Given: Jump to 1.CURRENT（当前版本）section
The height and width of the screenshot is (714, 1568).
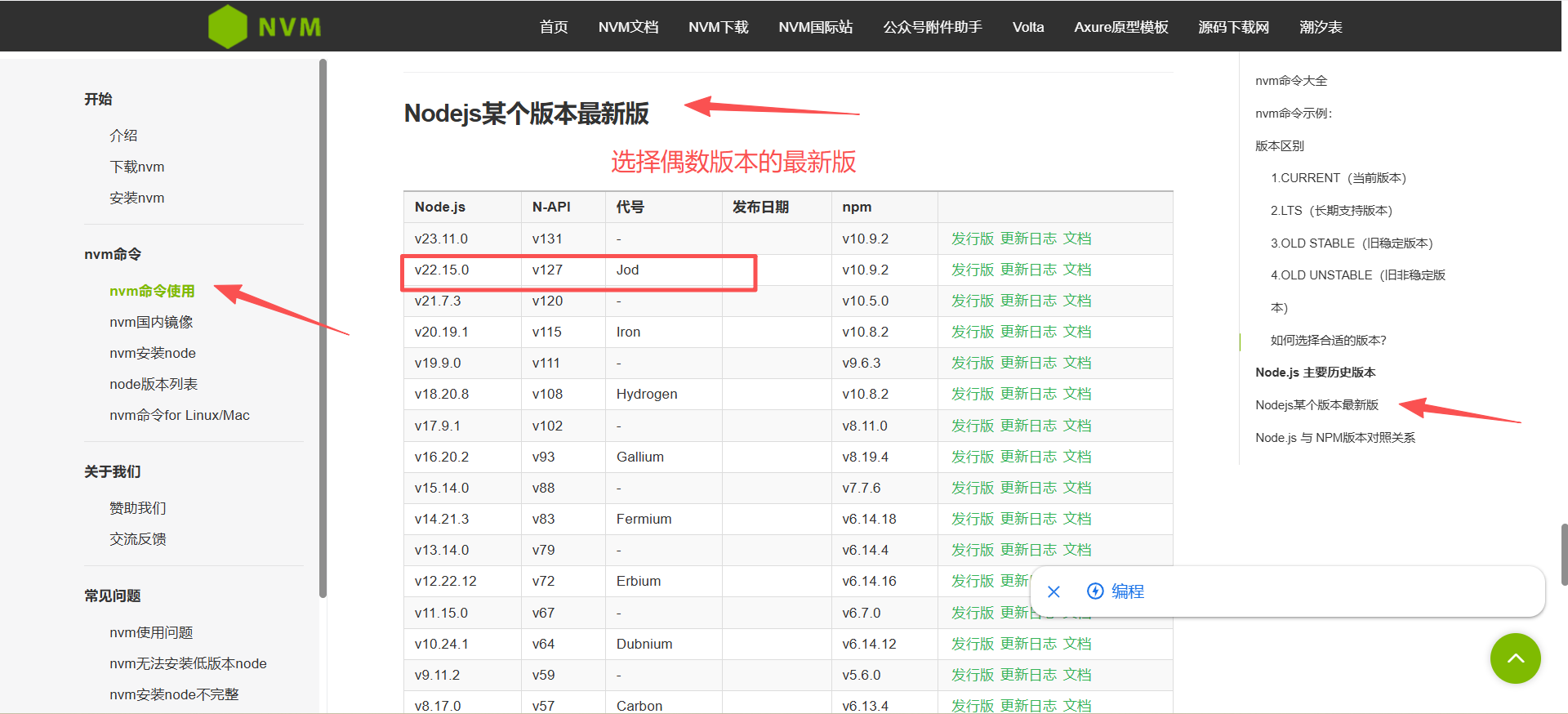Looking at the screenshot, I should pos(1339,178).
